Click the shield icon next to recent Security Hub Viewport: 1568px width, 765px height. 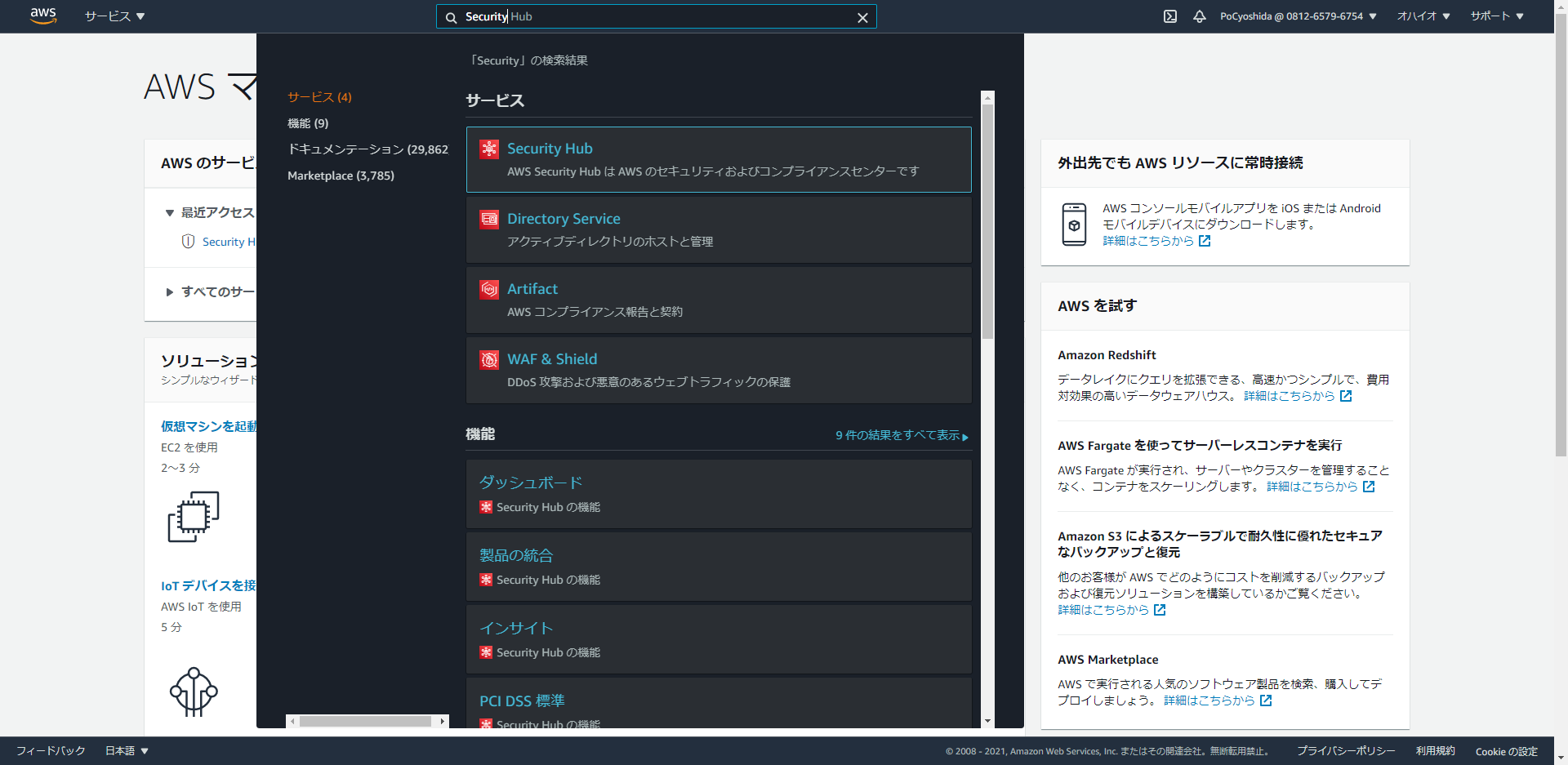[x=188, y=242]
